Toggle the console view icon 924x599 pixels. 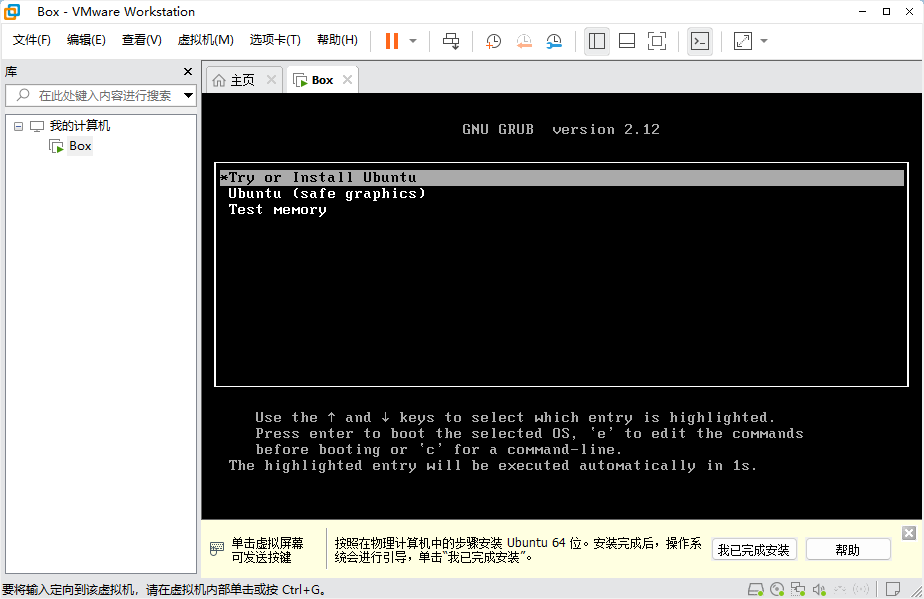699,41
